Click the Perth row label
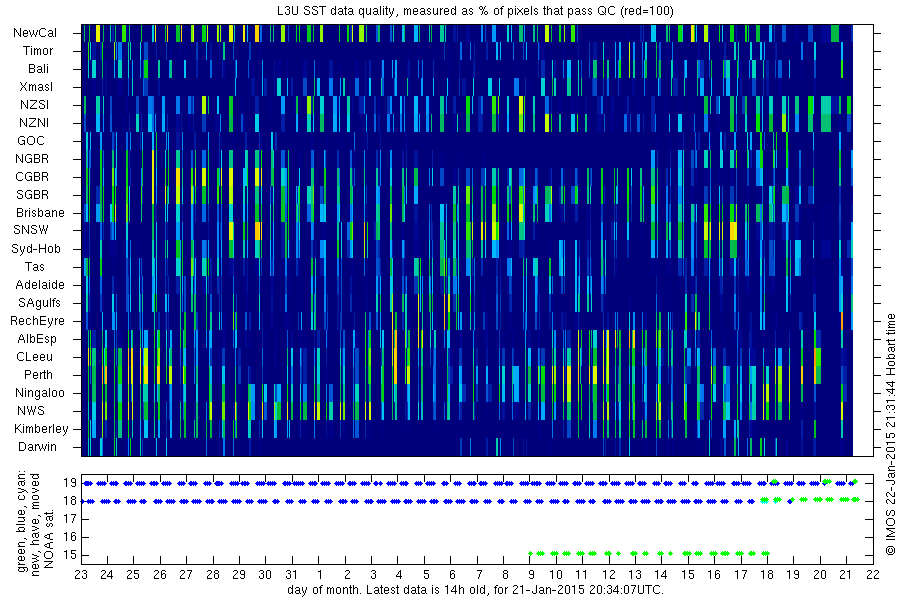The width and height of the screenshot is (900, 600). point(38,374)
